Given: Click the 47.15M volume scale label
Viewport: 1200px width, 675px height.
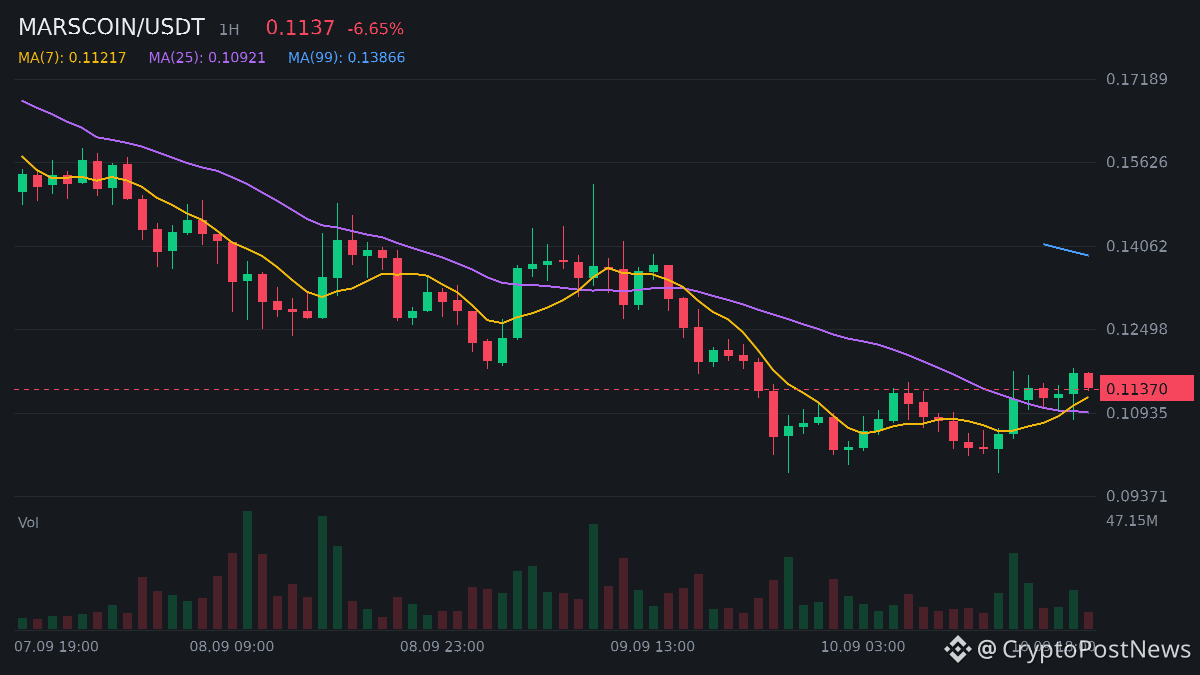Looking at the screenshot, I should [x=1132, y=521].
